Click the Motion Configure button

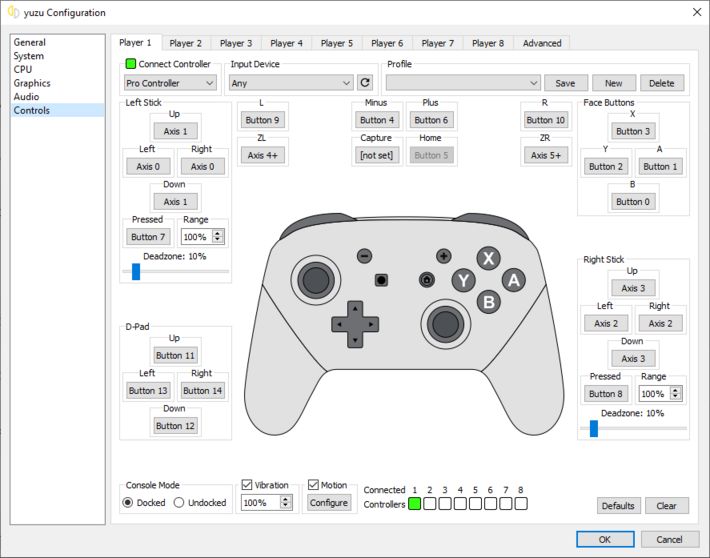click(329, 502)
